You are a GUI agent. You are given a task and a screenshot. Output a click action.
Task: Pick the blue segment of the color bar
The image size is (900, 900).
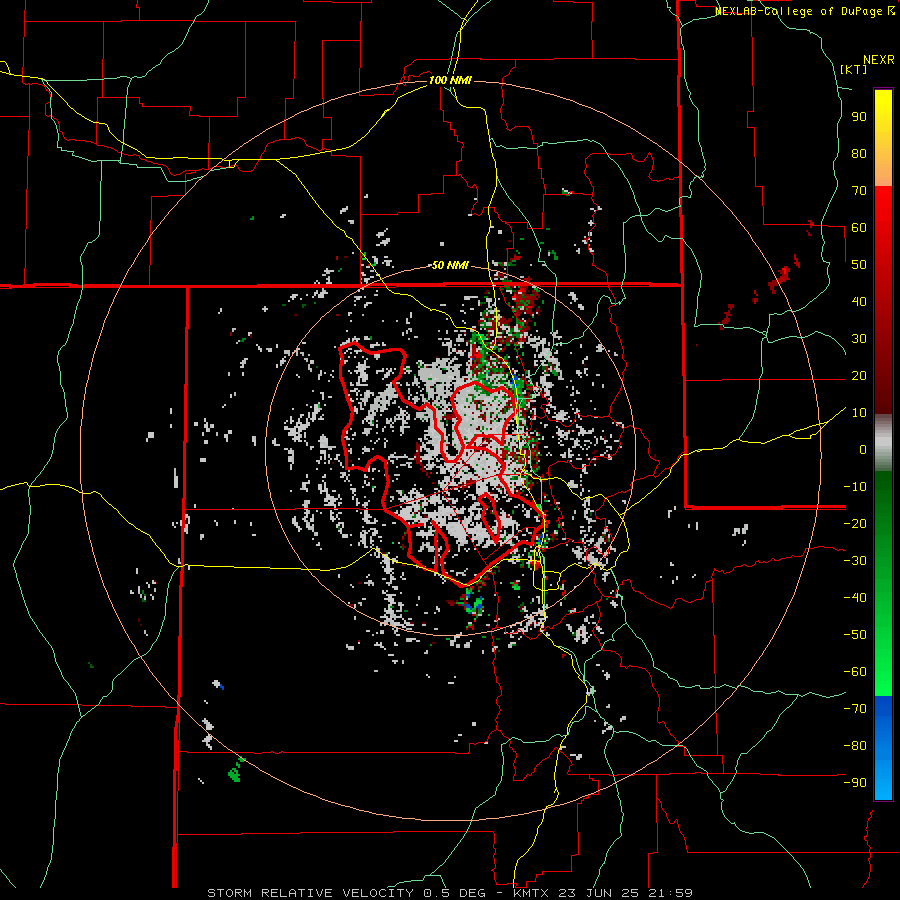point(883,747)
